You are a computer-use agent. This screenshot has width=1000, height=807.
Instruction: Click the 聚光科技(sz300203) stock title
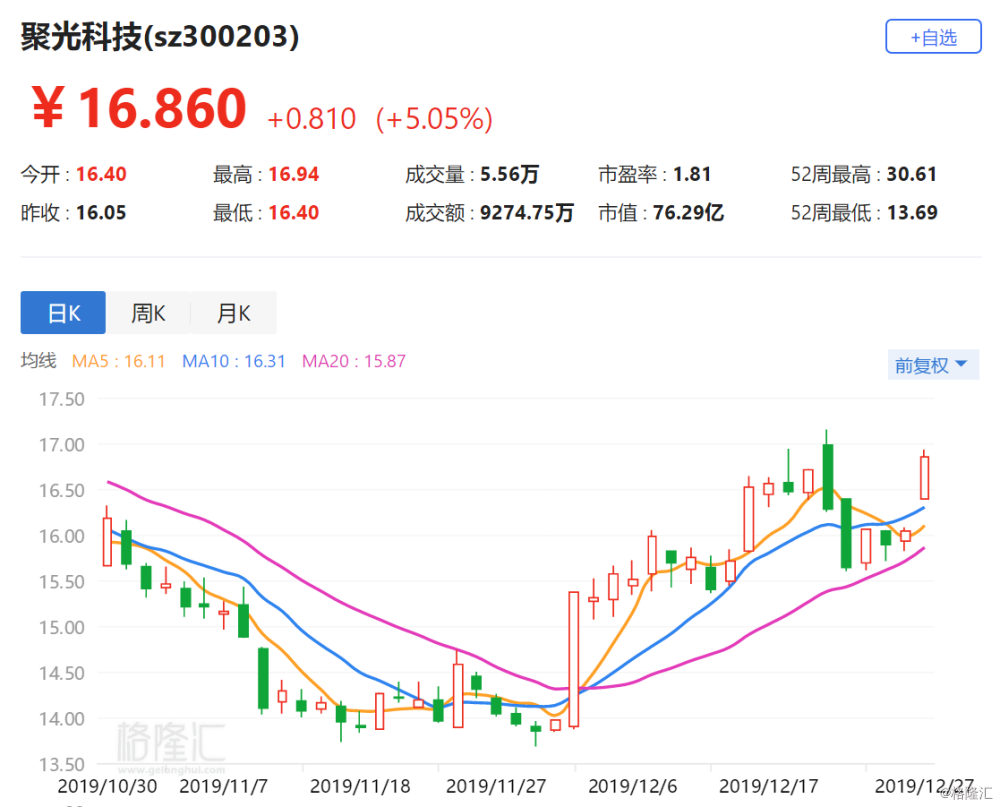tap(161, 37)
